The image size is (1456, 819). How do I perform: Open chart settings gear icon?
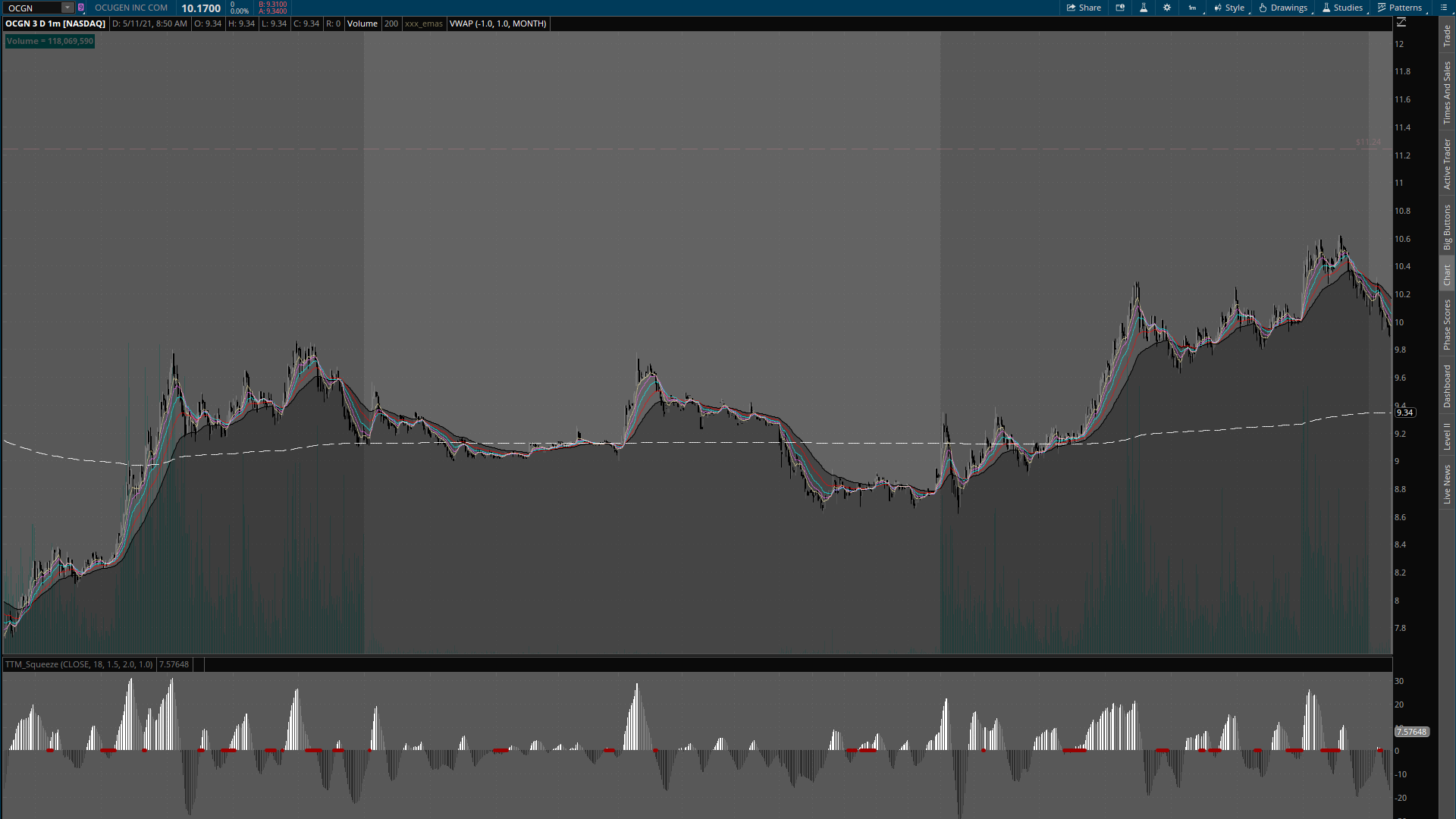point(1167,8)
